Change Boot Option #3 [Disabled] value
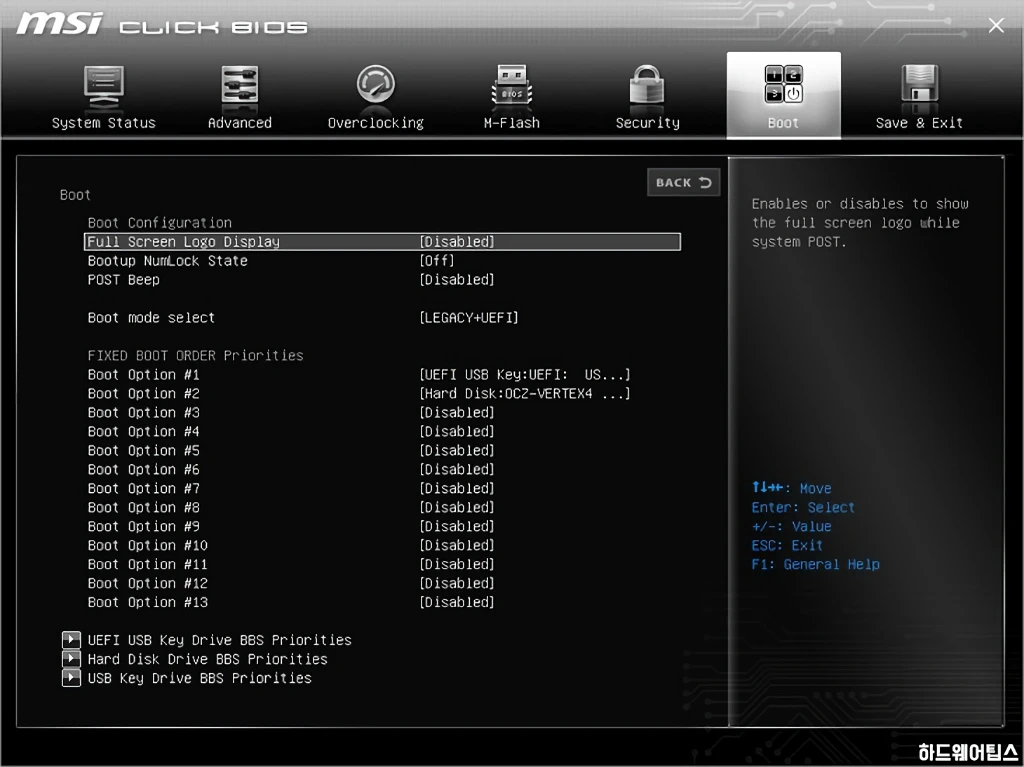Viewport: 1024px width, 767px height. pos(456,412)
